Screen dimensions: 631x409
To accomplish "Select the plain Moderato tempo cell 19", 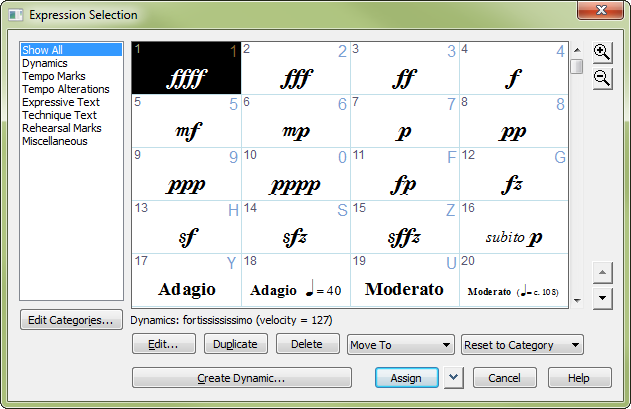I will click(x=405, y=280).
